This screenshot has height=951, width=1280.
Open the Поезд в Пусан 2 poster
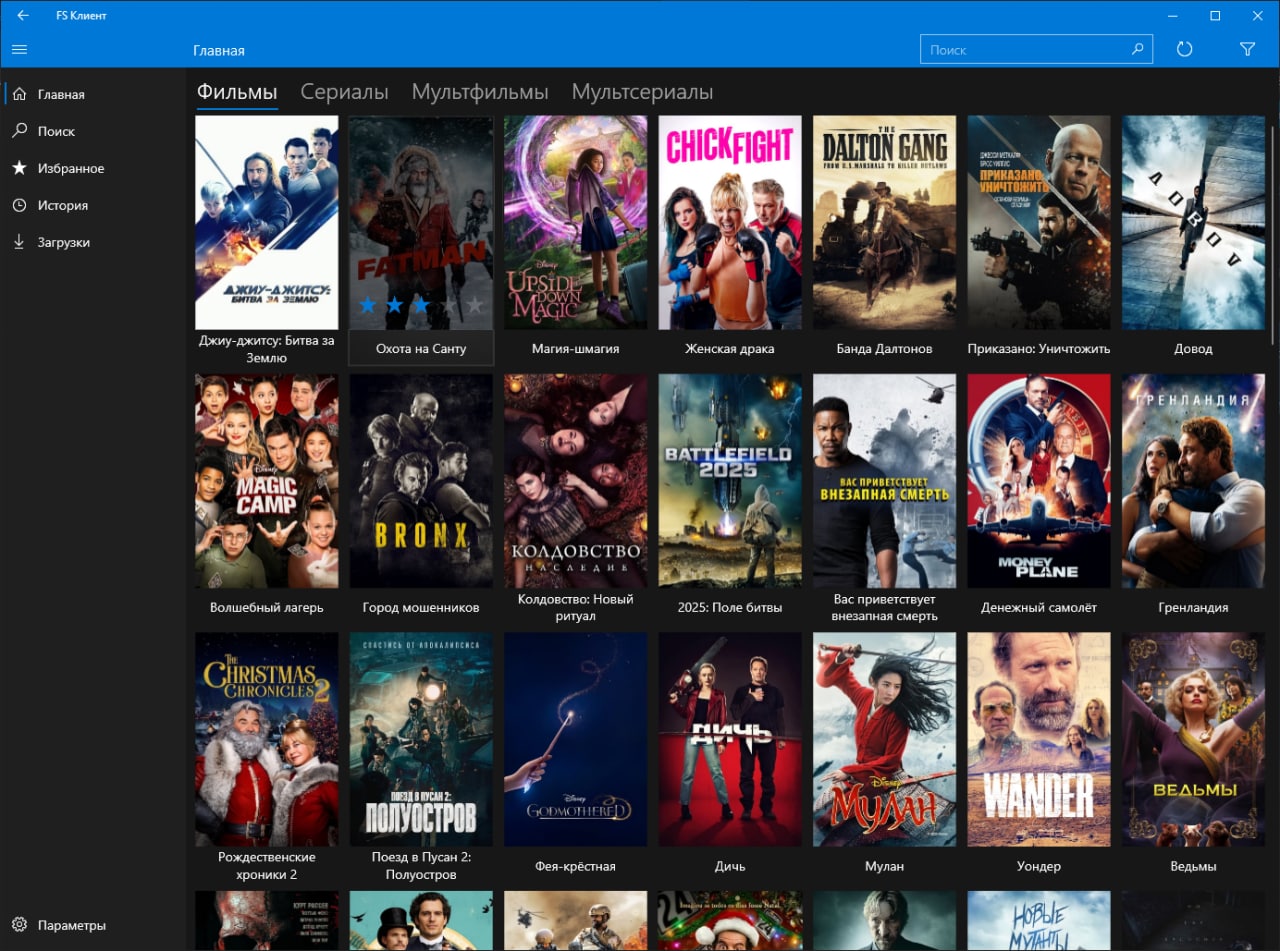click(421, 740)
